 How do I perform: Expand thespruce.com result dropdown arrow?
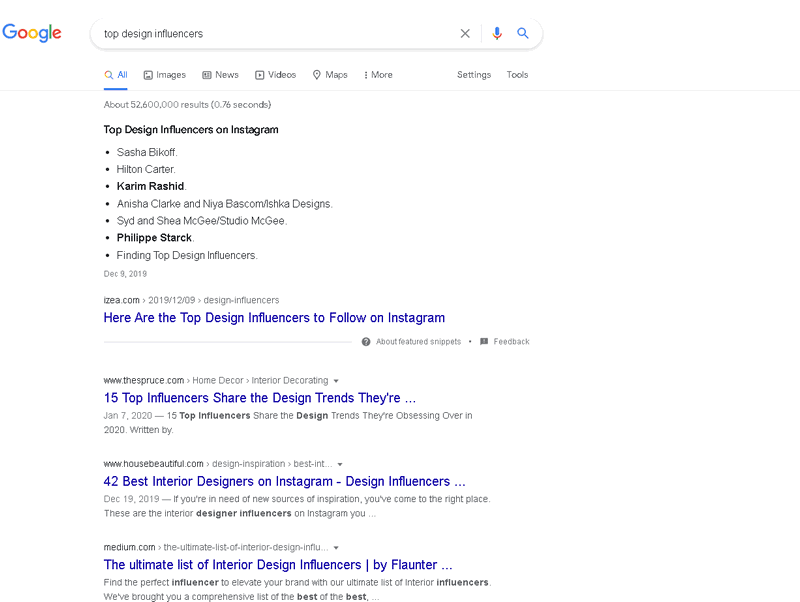(336, 381)
